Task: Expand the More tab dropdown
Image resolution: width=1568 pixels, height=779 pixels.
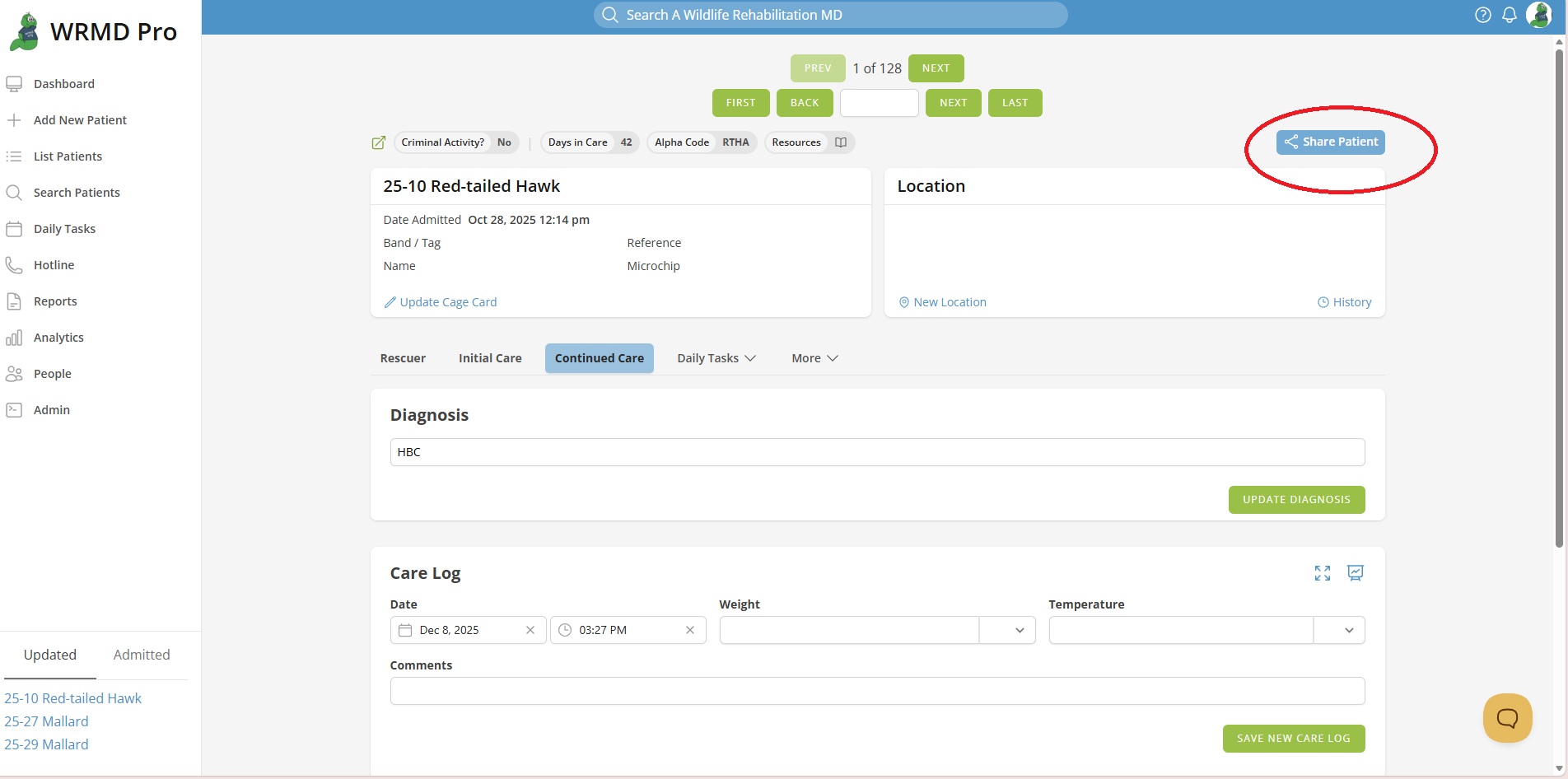Action: [x=814, y=358]
